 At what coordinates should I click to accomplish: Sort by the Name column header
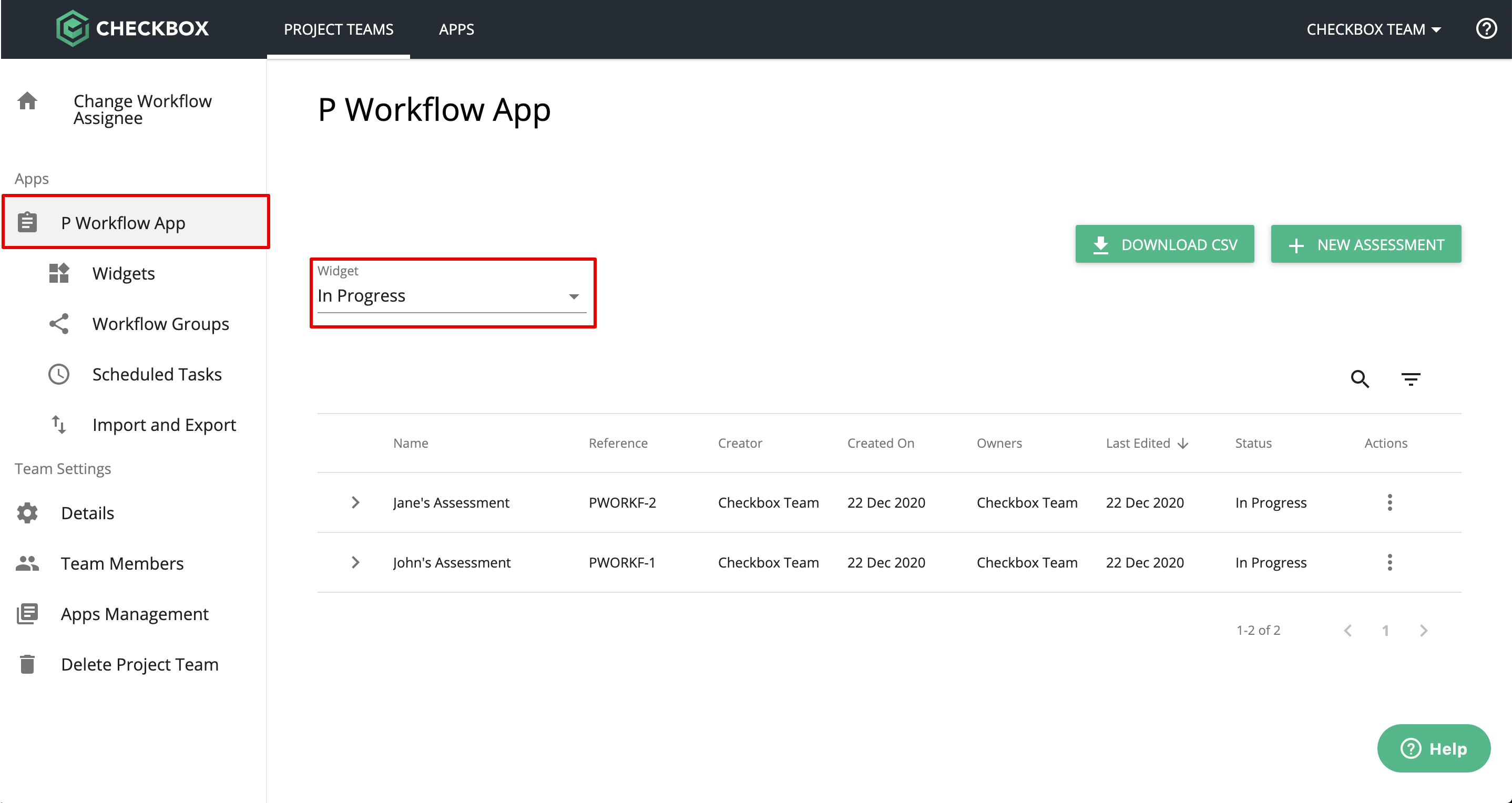(411, 444)
